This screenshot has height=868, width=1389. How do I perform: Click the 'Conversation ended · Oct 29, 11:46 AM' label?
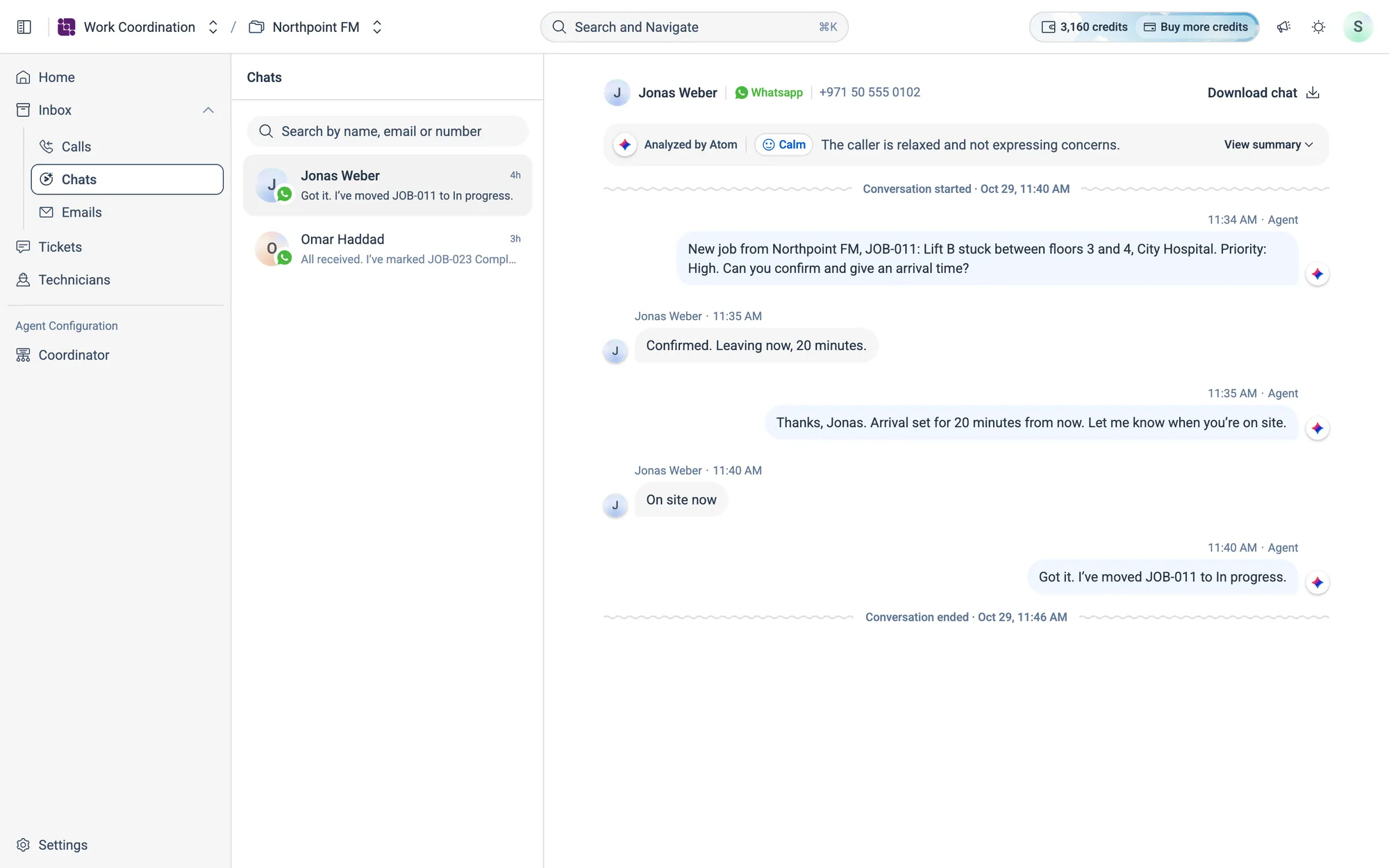(966, 617)
